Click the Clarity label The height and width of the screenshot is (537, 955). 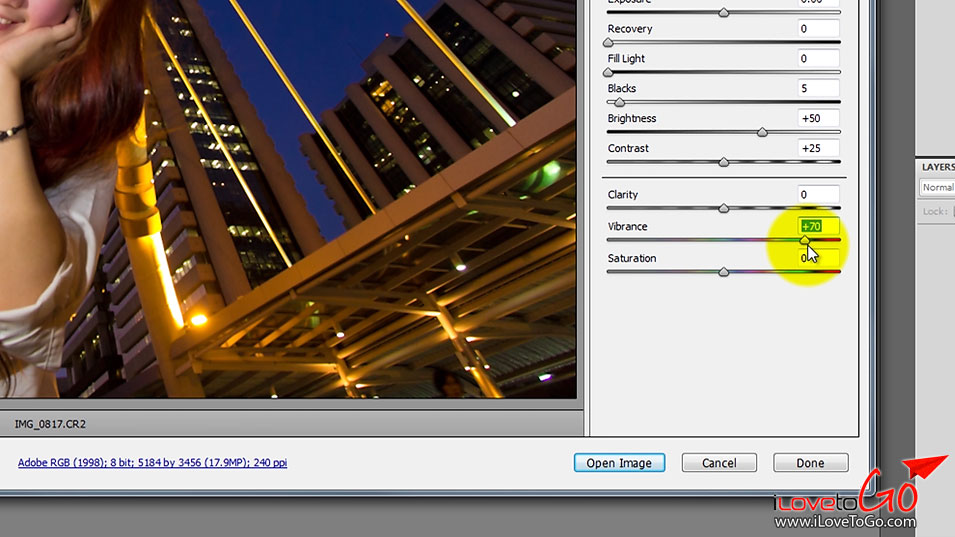click(x=622, y=195)
